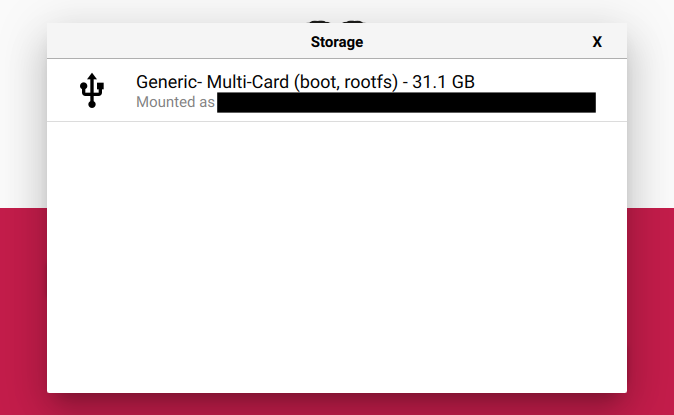Click the crimson background left of the dialog
The height and width of the screenshot is (415, 674).
(23, 311)
